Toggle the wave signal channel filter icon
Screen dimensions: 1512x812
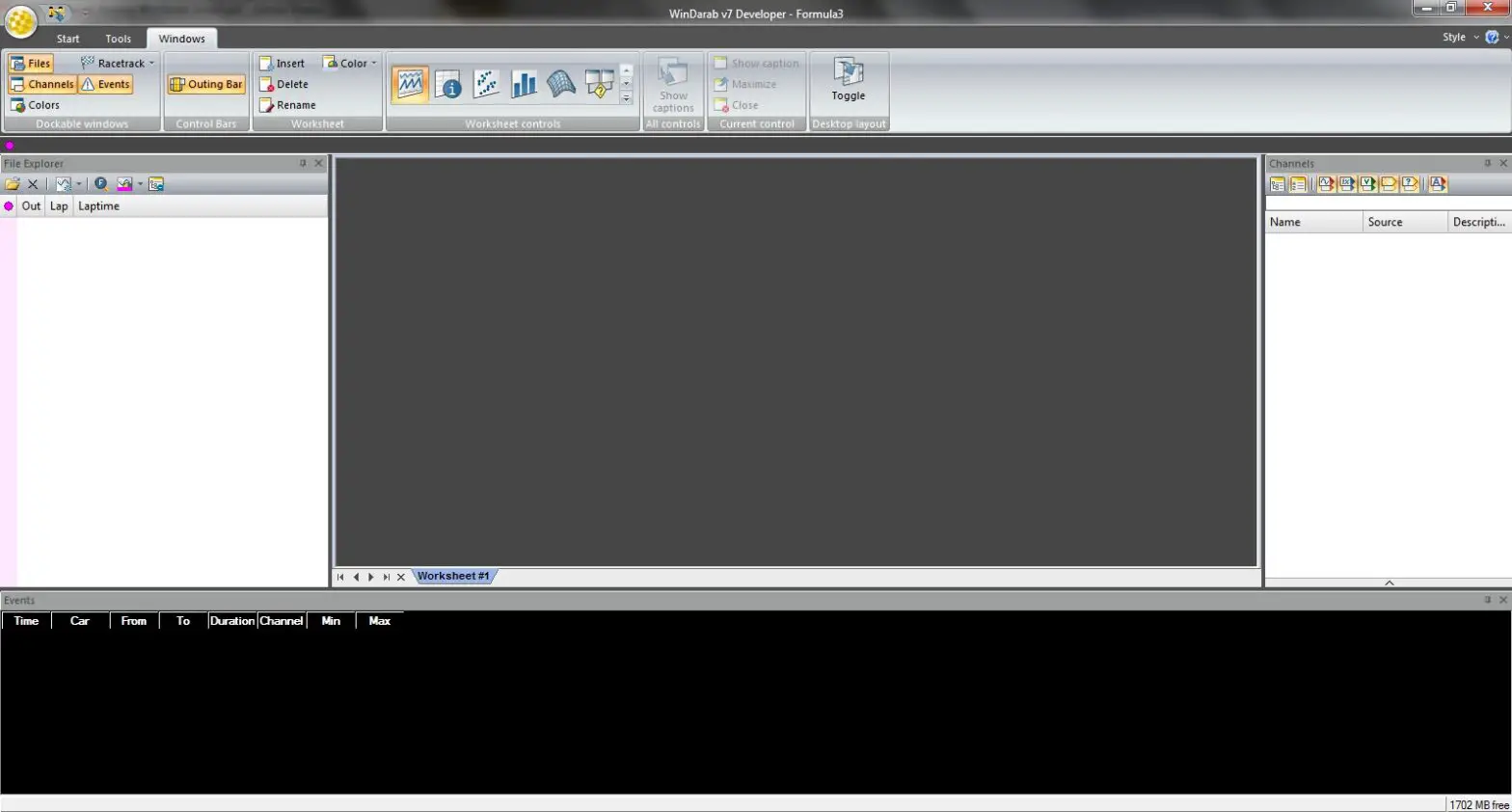1326,184
